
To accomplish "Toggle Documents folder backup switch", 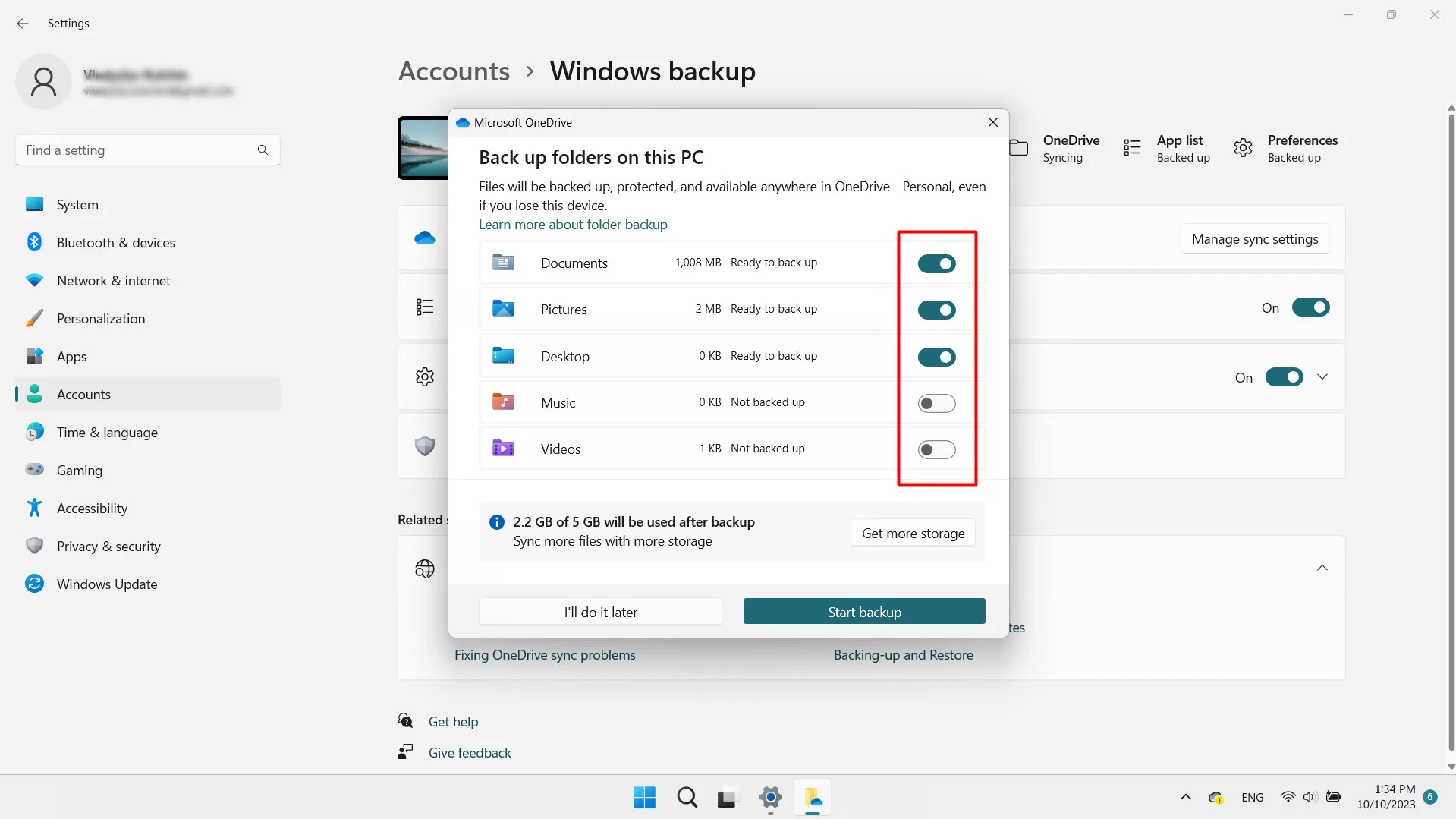I will click(936, 263).
